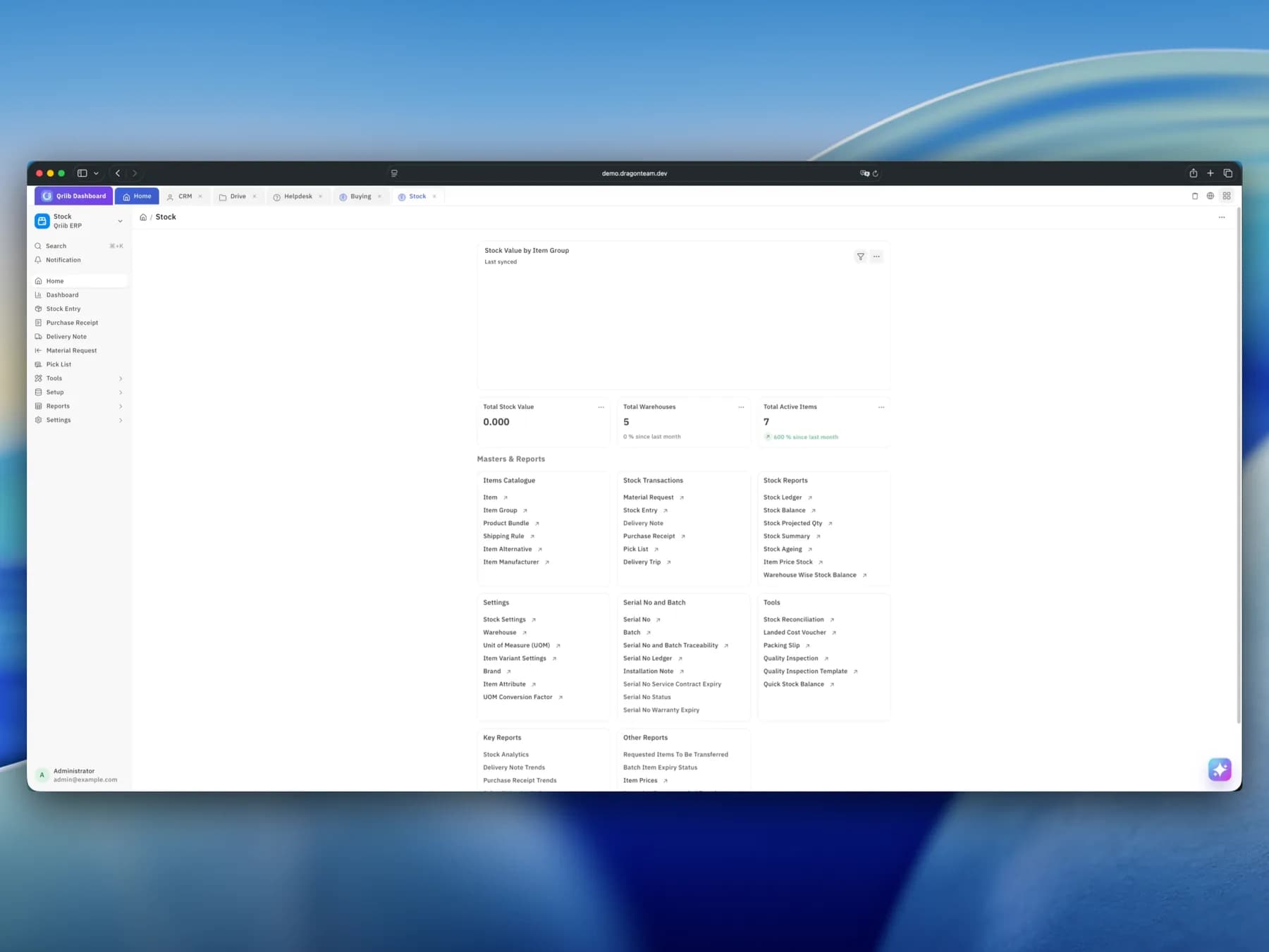Open Material Request in the sidebar
The height and width of the screenshot is (952, 1269).
(79, 350)
